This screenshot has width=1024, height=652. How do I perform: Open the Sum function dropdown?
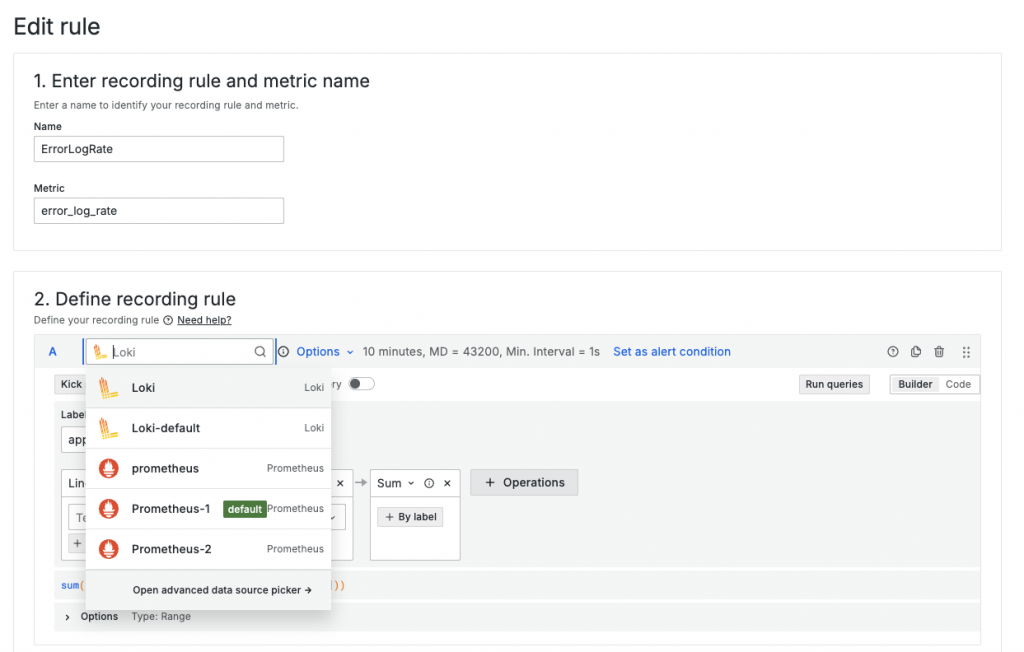[x=396, y=483]
